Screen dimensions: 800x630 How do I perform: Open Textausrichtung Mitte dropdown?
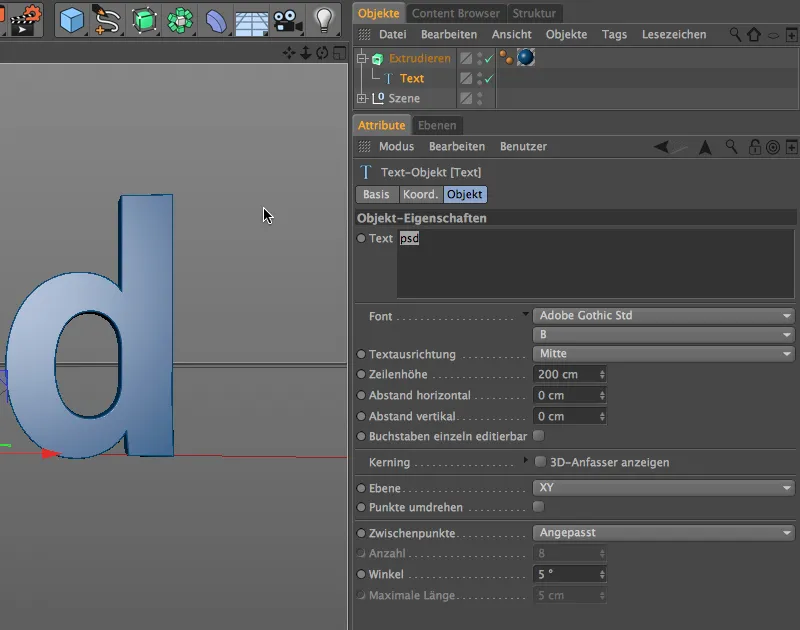[663, 354]
